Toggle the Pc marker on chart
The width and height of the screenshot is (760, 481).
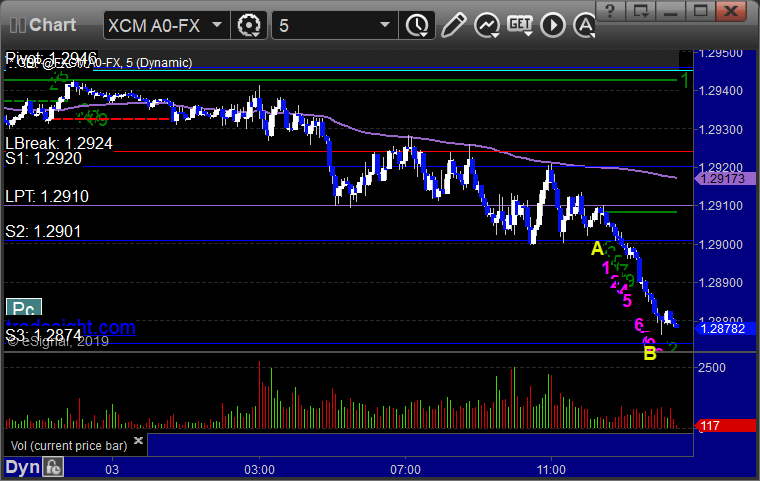click(24, 308)
